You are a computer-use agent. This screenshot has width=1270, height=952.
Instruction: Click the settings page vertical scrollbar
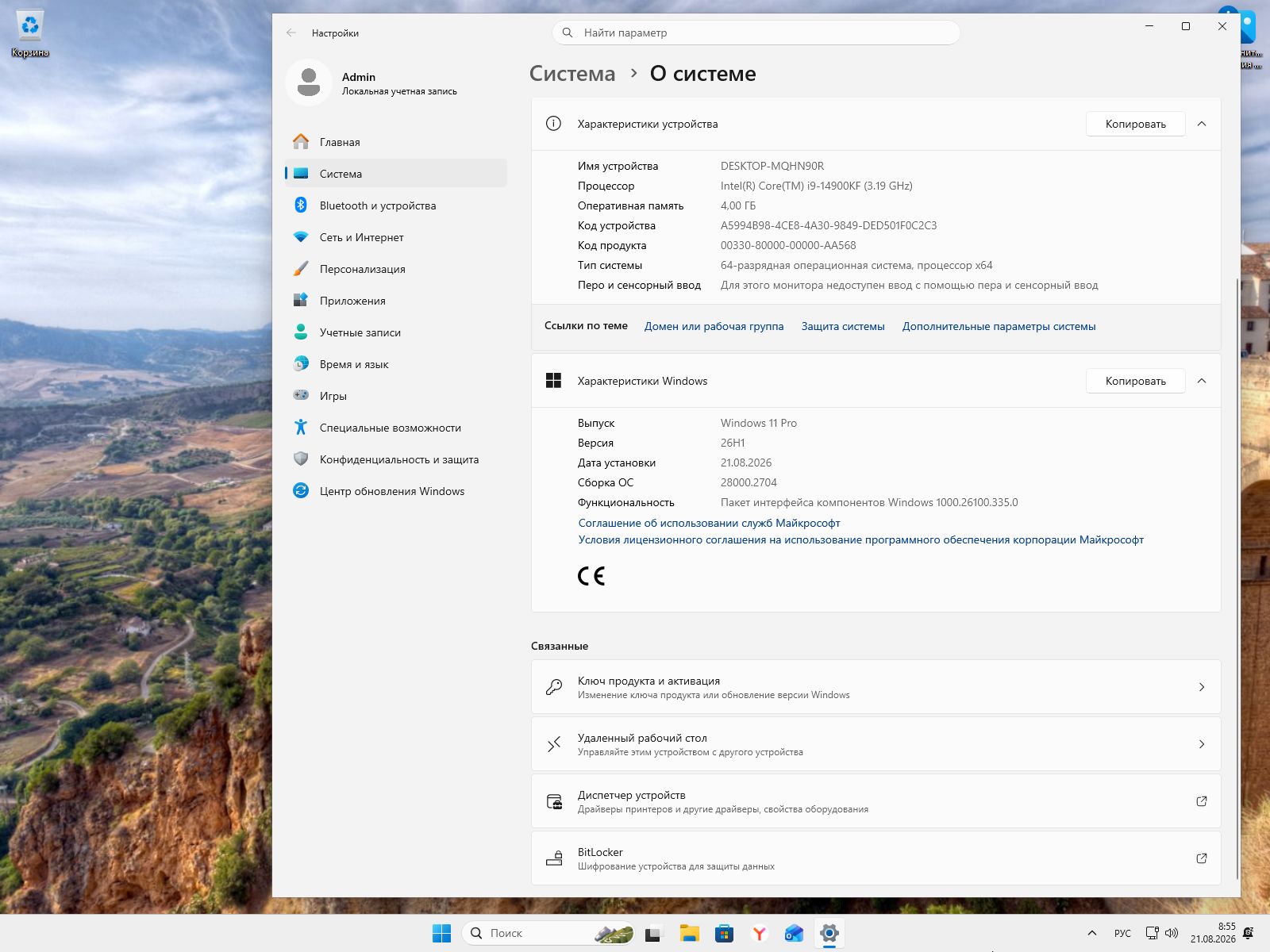(1237, 579)
